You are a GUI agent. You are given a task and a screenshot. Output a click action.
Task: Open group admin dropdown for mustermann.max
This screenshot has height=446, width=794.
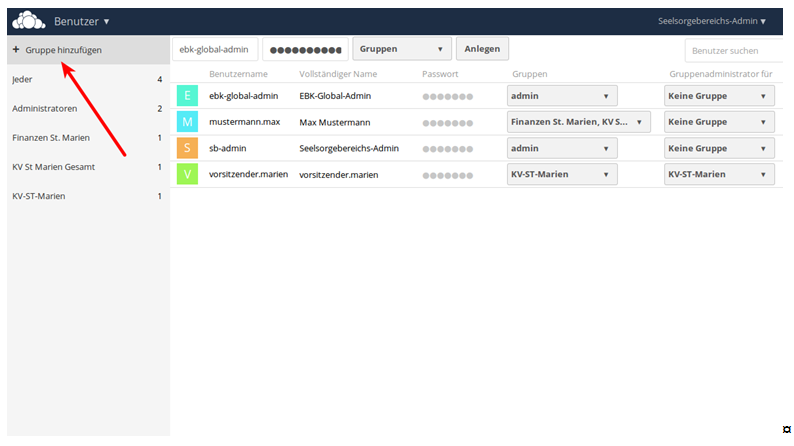point(719,122)
